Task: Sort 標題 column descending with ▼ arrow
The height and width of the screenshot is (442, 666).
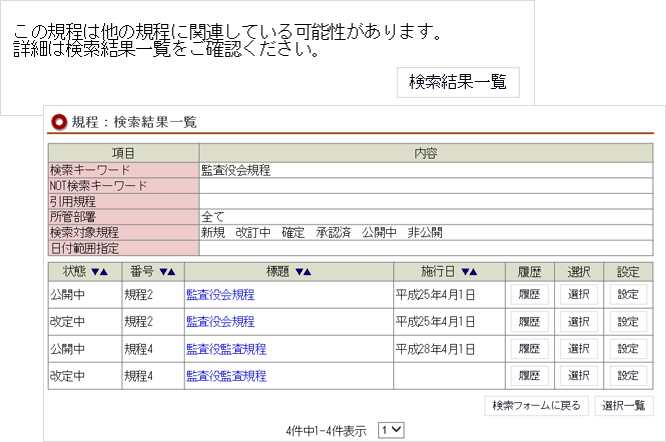Action: tap(298, 271)
